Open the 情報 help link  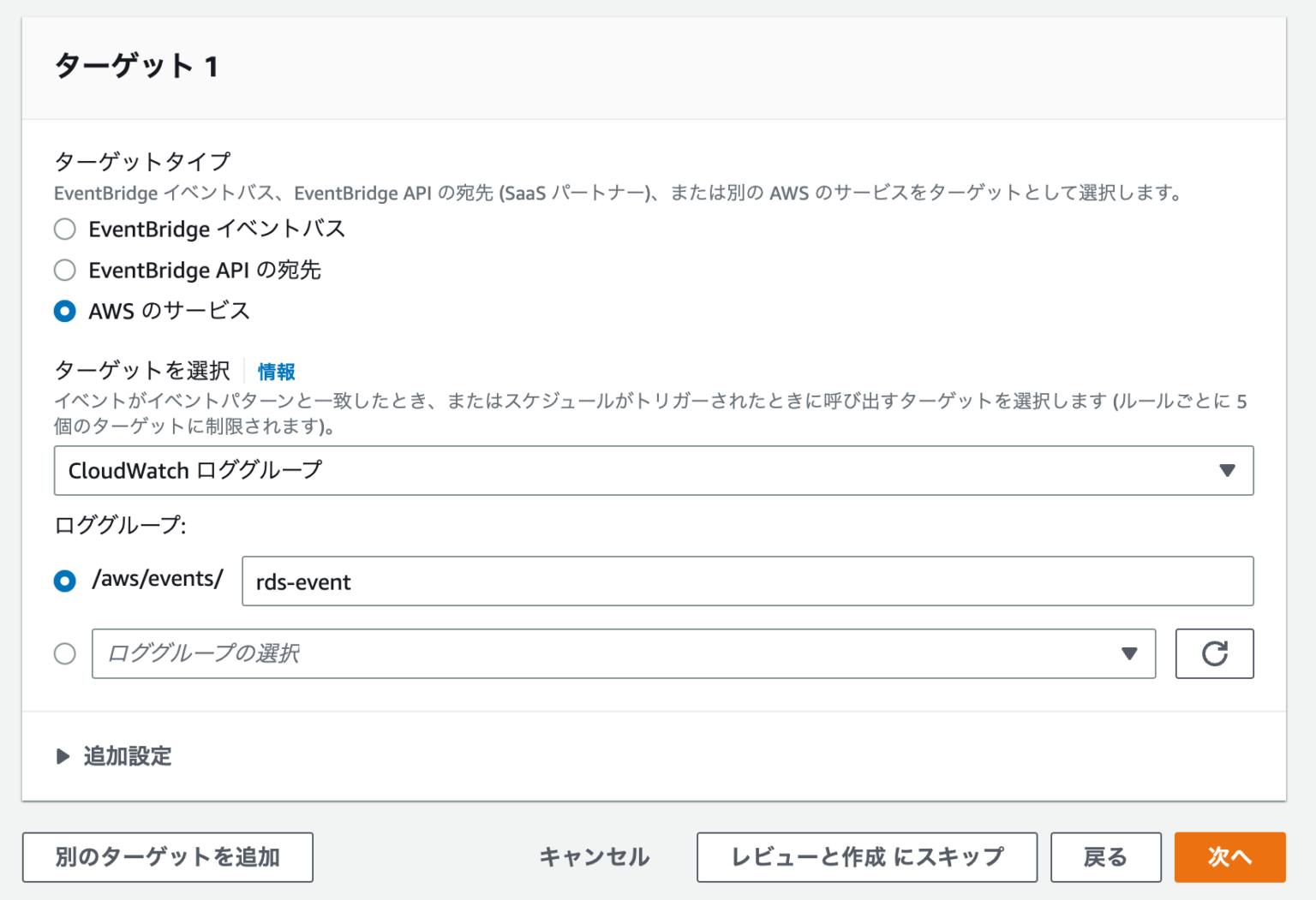276,372
